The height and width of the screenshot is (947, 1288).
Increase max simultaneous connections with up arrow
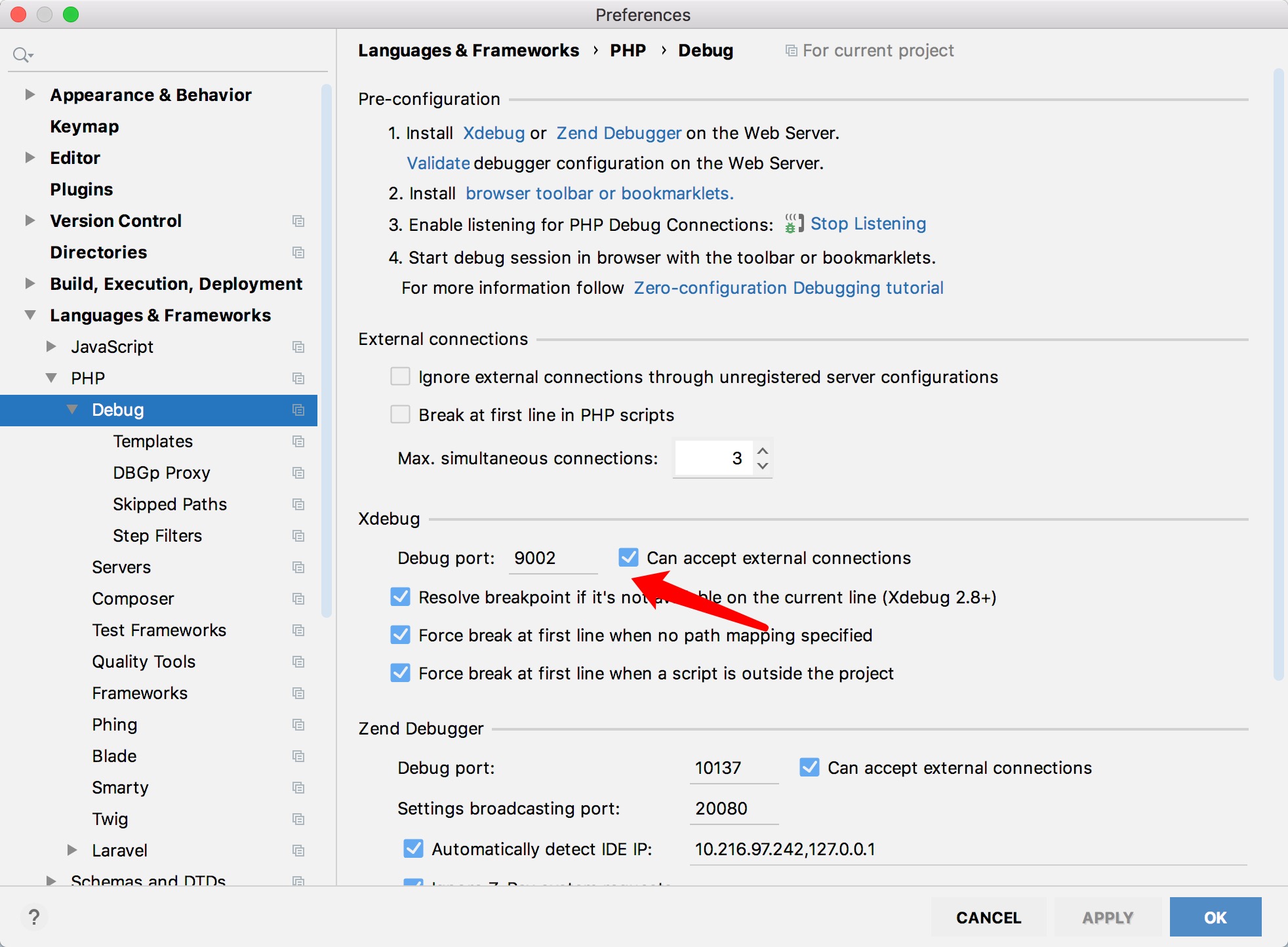(x=762, y=451)
